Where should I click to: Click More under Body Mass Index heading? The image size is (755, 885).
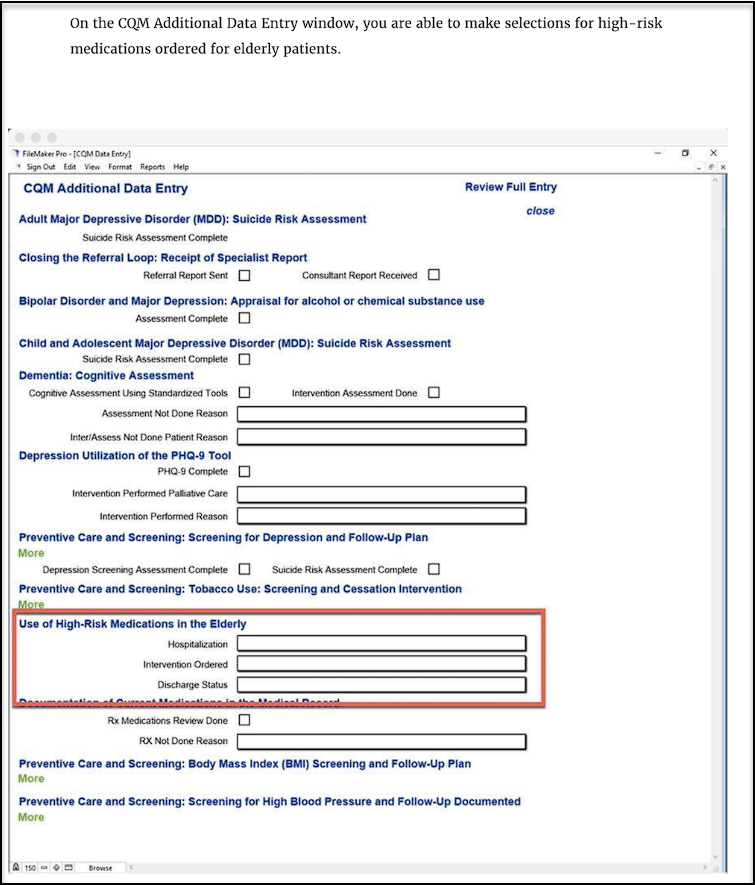click(x=31, y=778)
